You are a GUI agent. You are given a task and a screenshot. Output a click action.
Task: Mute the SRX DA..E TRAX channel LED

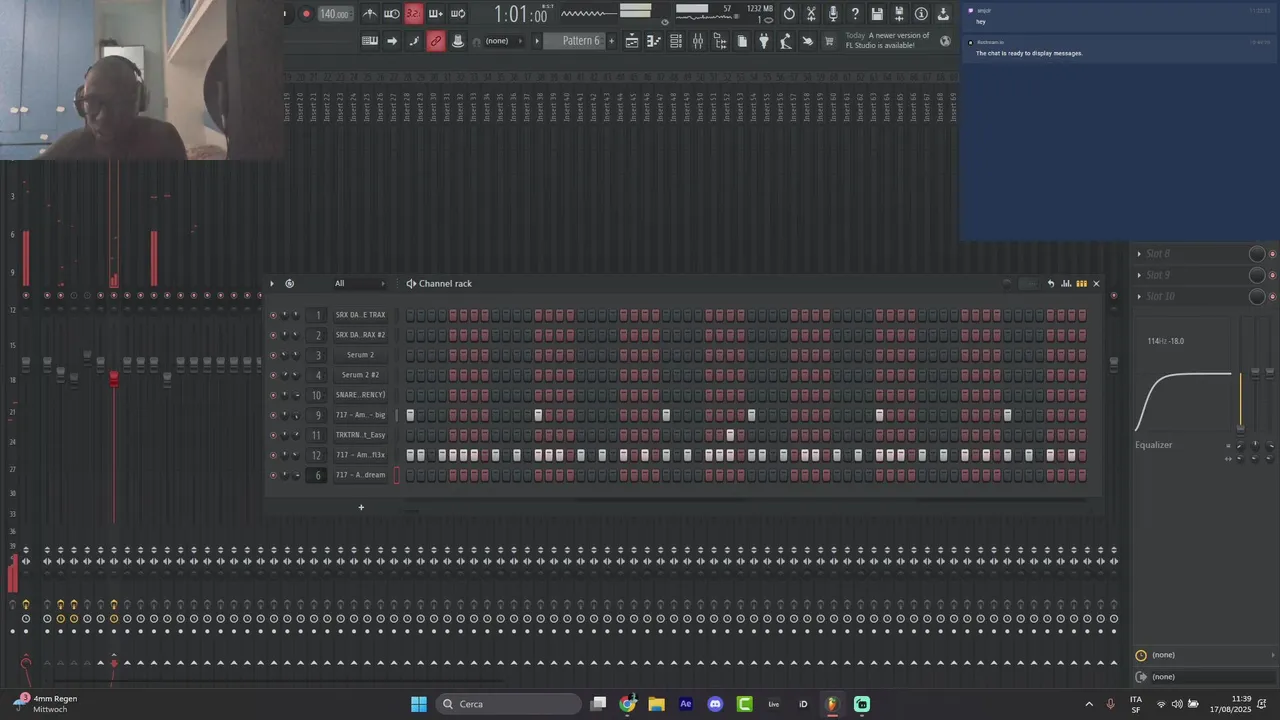click(273, 315)
